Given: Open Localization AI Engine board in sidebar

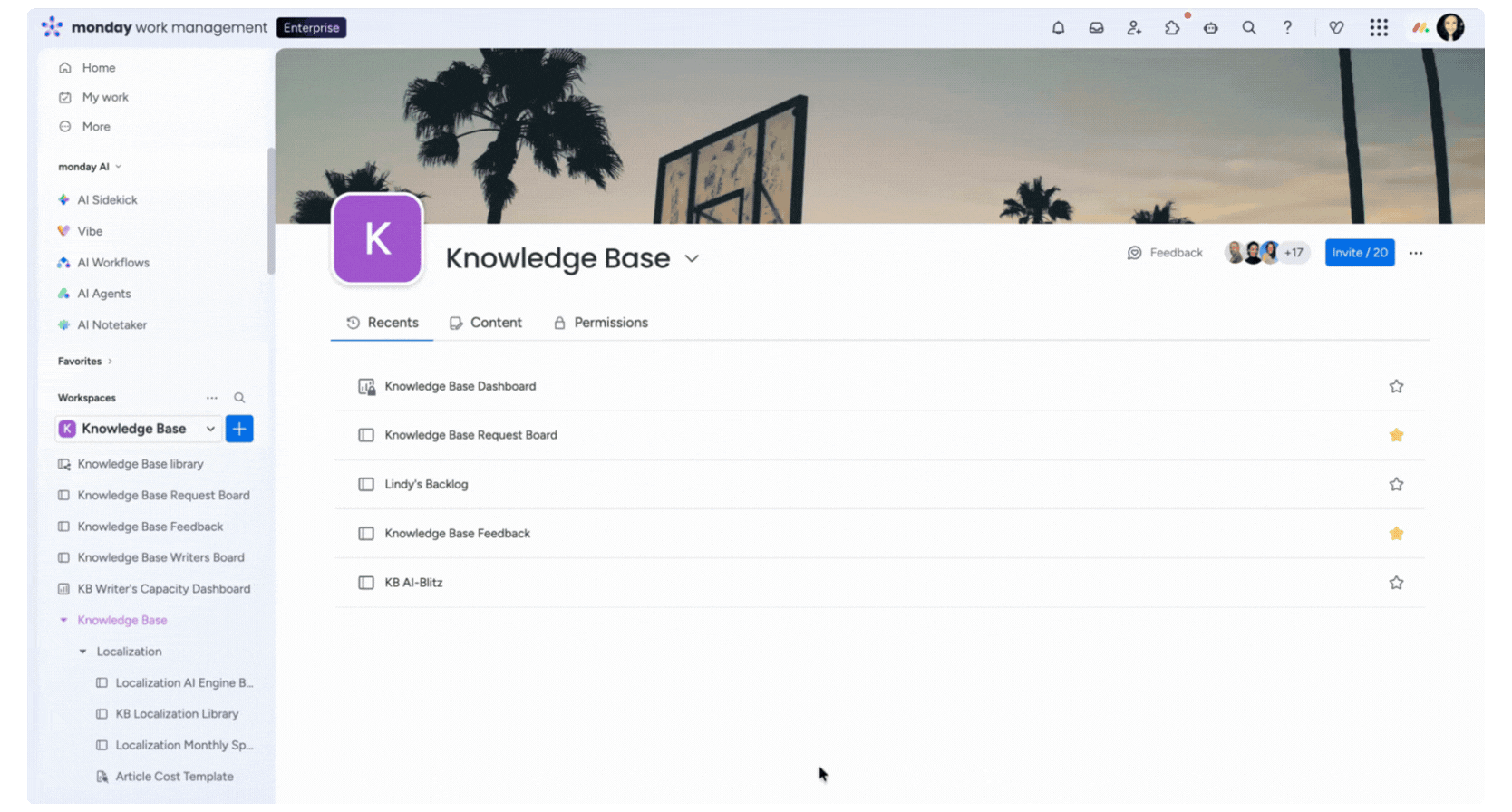Looking at the screenshot, I should pyautogui.click(x=184, y=683).
